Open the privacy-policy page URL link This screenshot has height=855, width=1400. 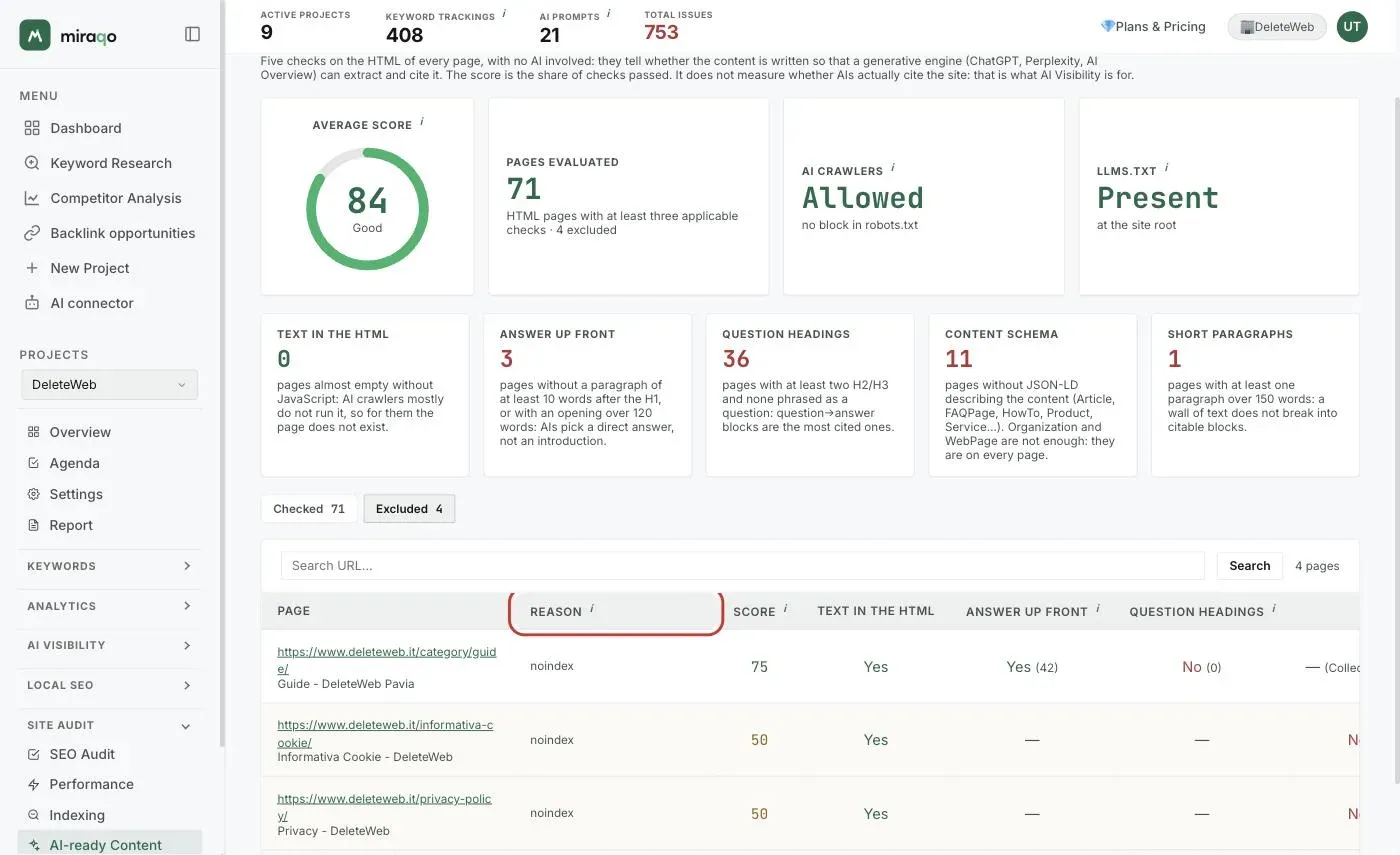tap(384, 807)
